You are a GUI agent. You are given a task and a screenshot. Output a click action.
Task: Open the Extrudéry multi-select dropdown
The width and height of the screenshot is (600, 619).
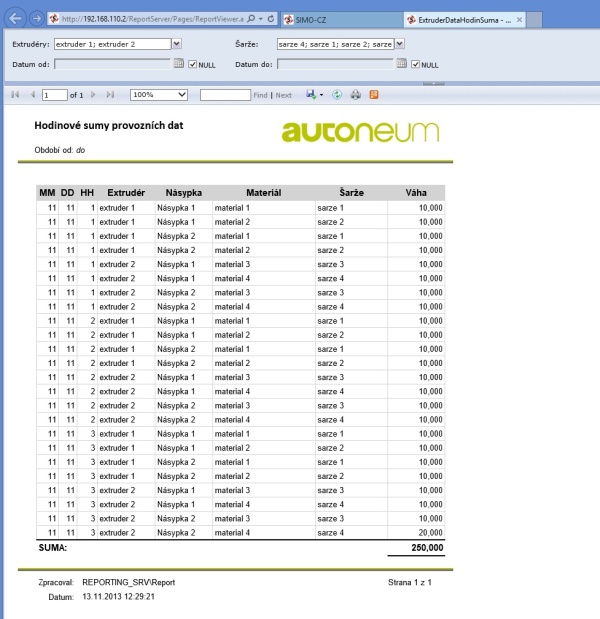[177, 44]
